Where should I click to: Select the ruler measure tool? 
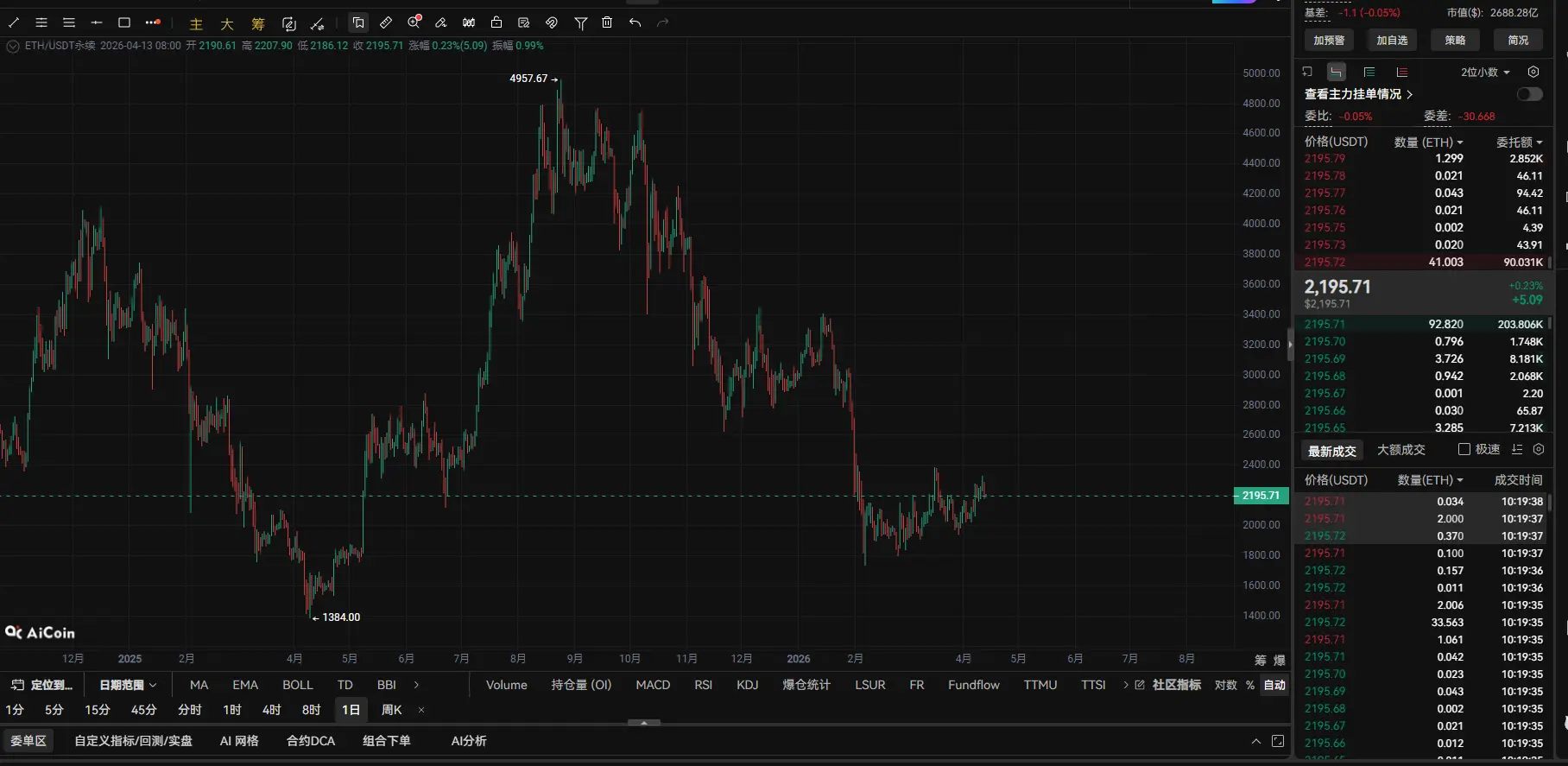click(386, 22)
